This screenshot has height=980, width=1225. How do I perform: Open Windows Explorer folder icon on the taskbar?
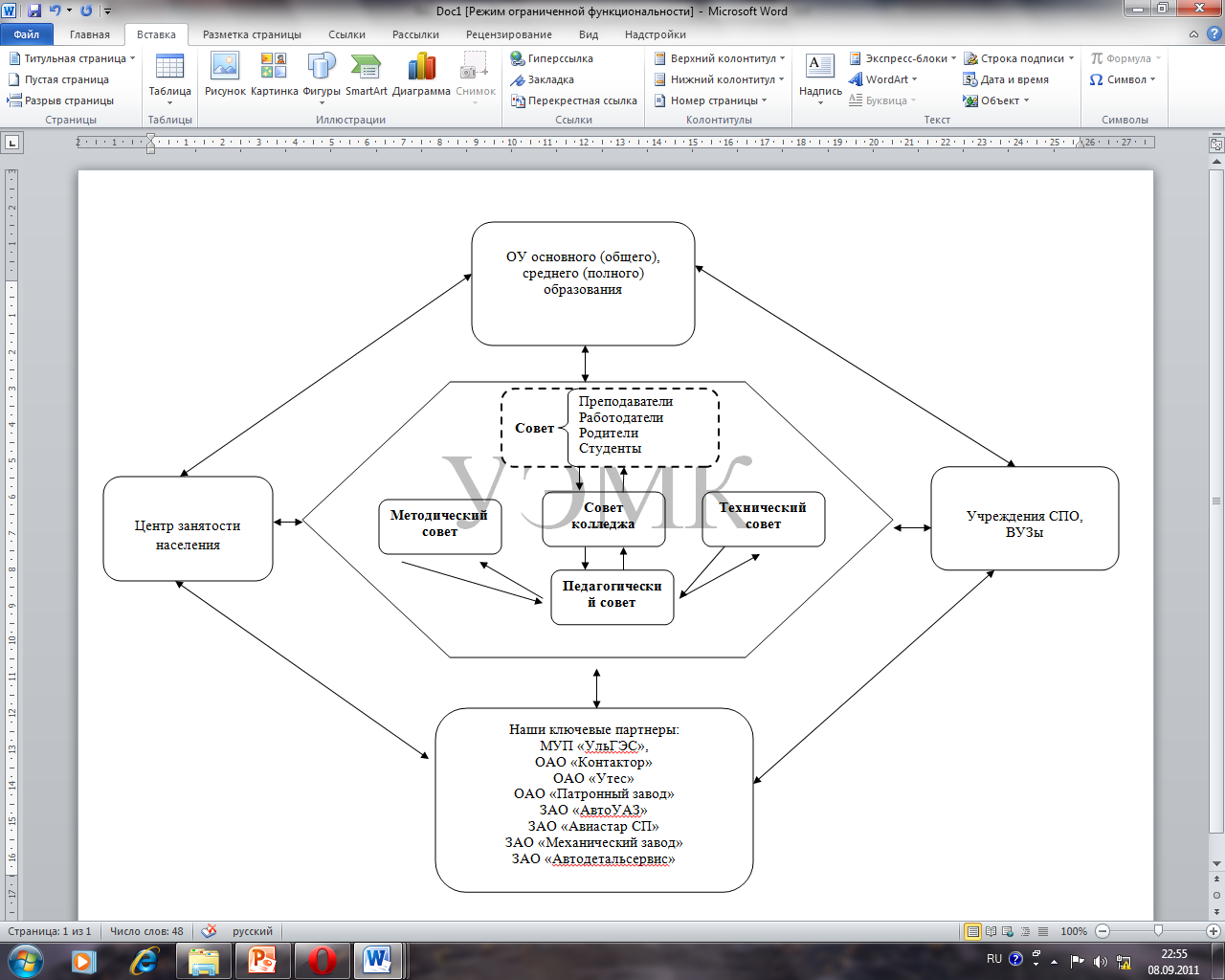tap(204, 960)
